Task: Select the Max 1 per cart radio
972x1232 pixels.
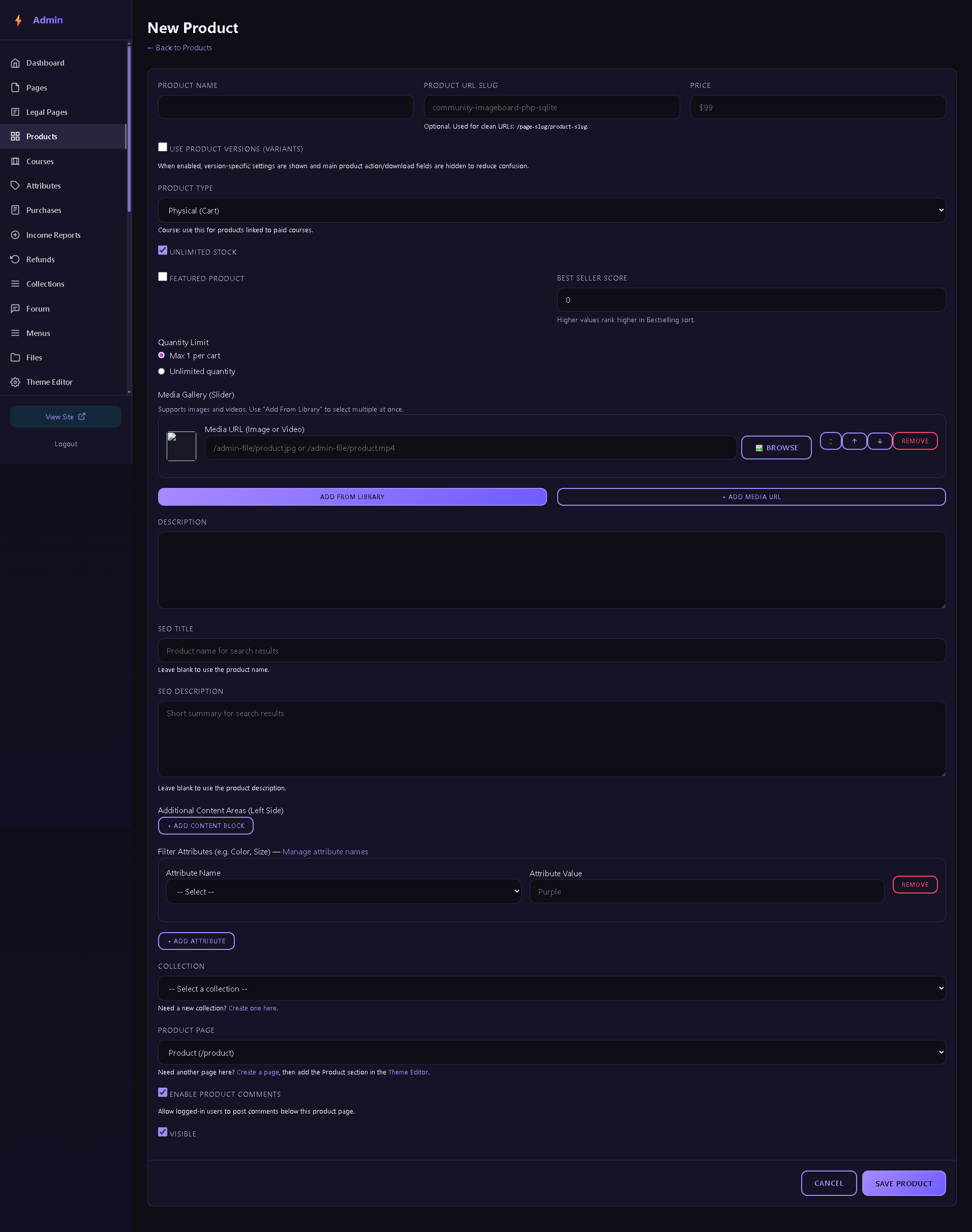Action: tap(162, 355)
